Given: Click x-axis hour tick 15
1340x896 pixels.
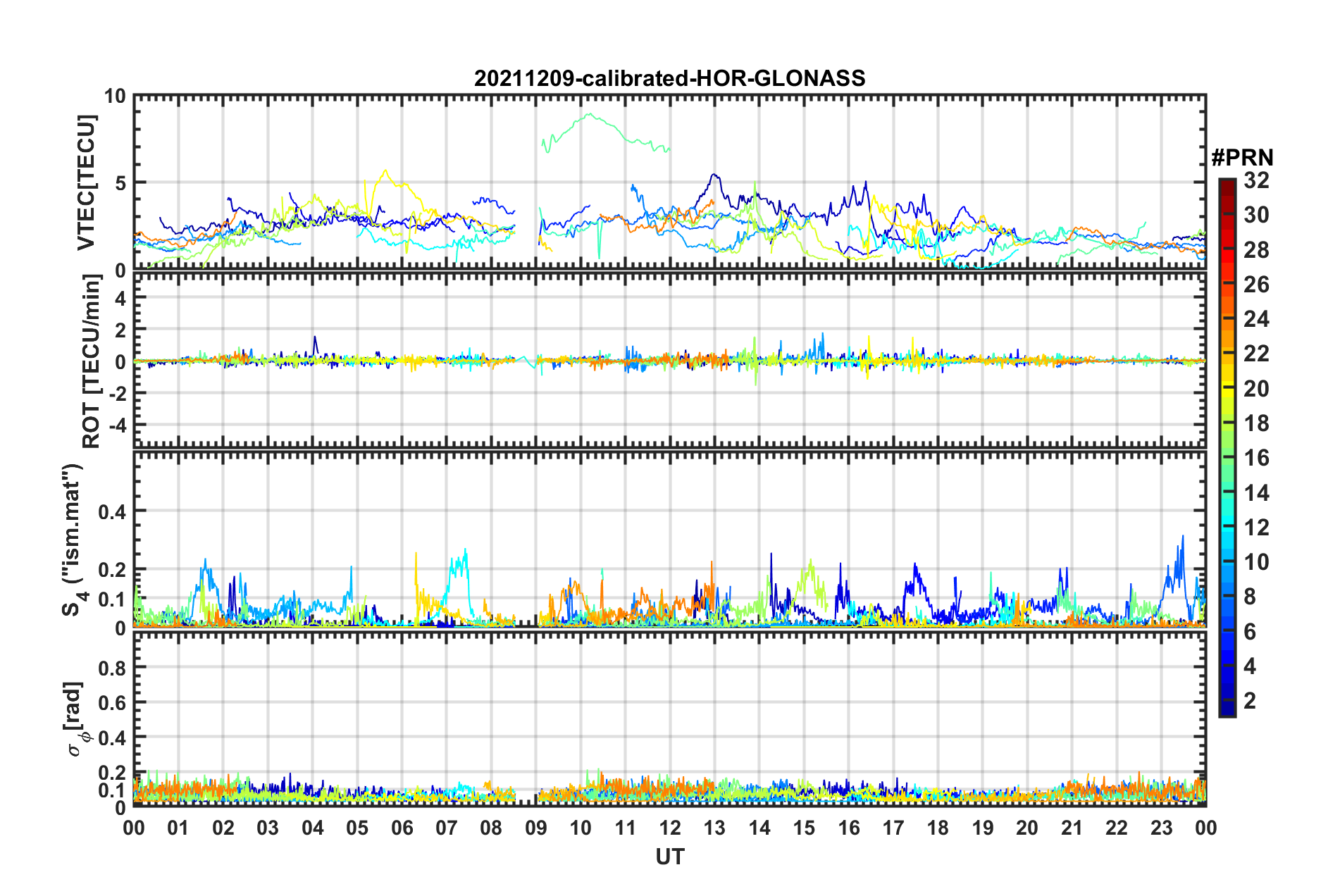Looking at the screenshot, I should click(x=804, y=828).
